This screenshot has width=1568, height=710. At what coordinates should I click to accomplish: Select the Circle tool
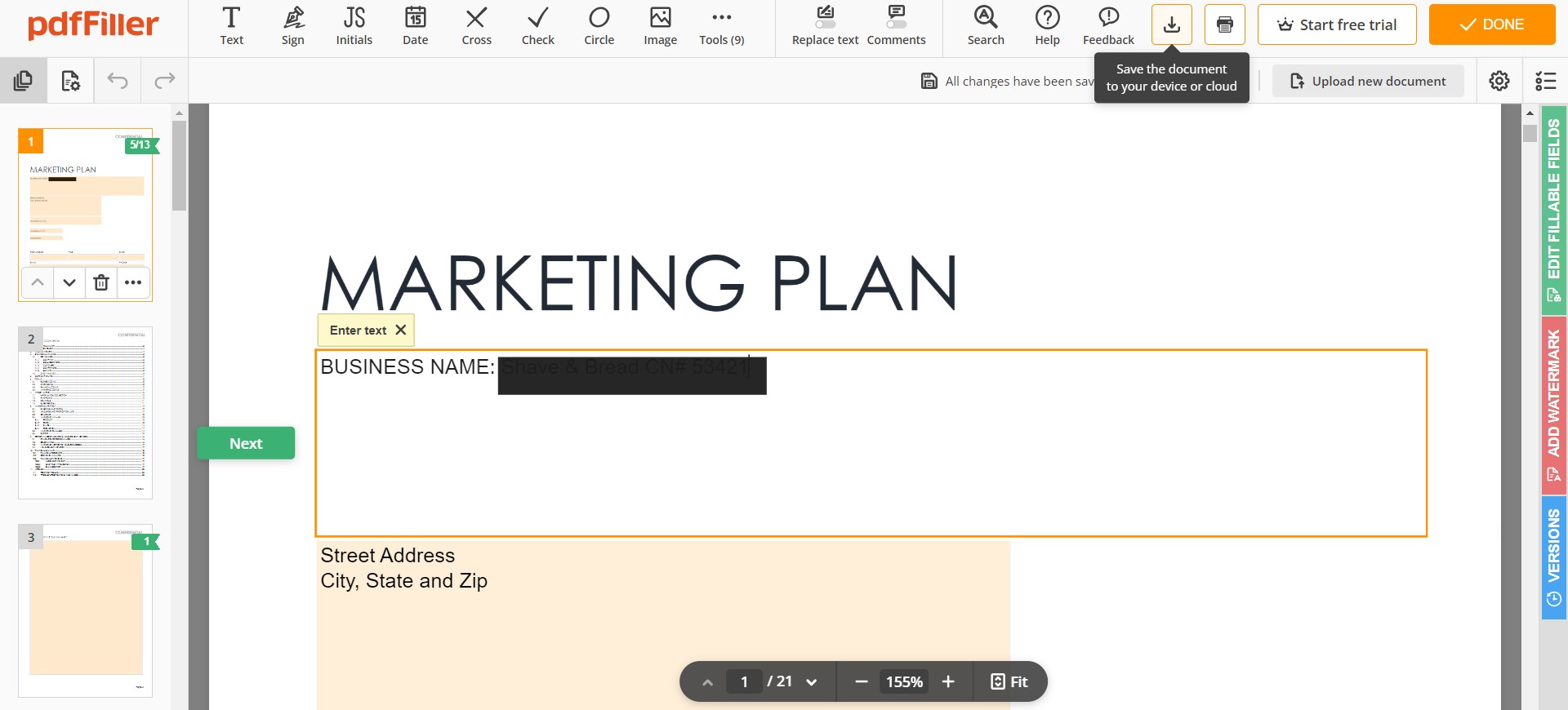599,26
